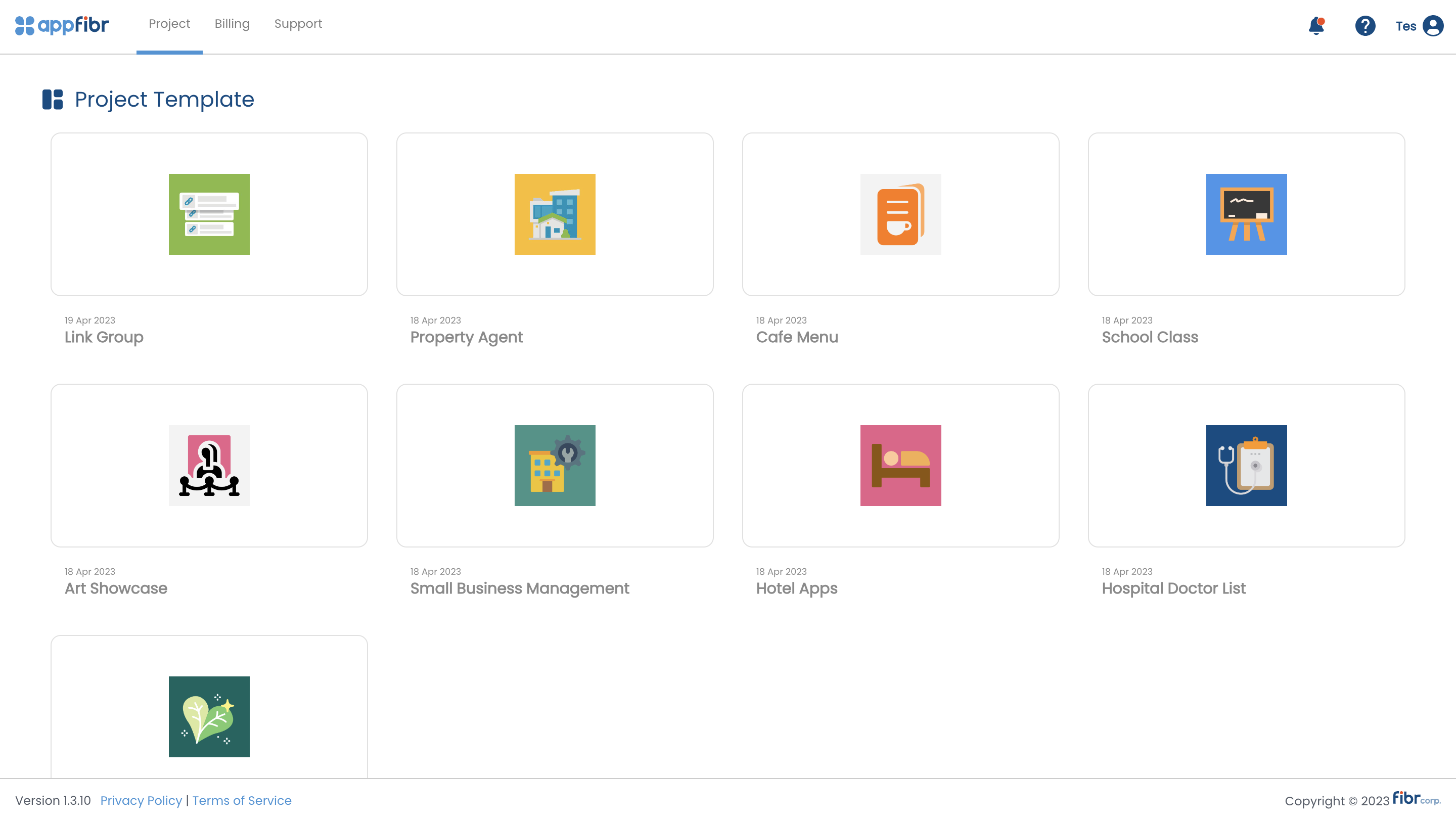Go to the Support tab
1456x822 pixels.
(x=298, y=24)
